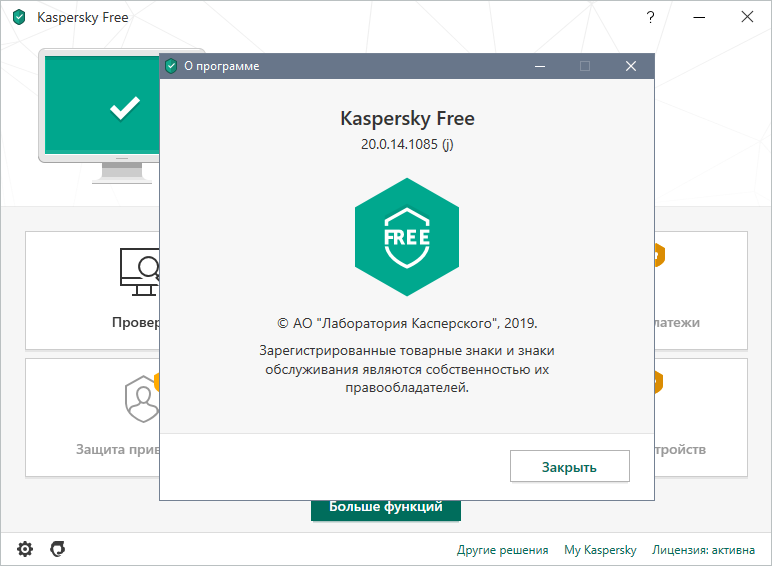Click the green monitor protection status image
Viewport: 772px width, 566px height.
[x=100, y=108]
